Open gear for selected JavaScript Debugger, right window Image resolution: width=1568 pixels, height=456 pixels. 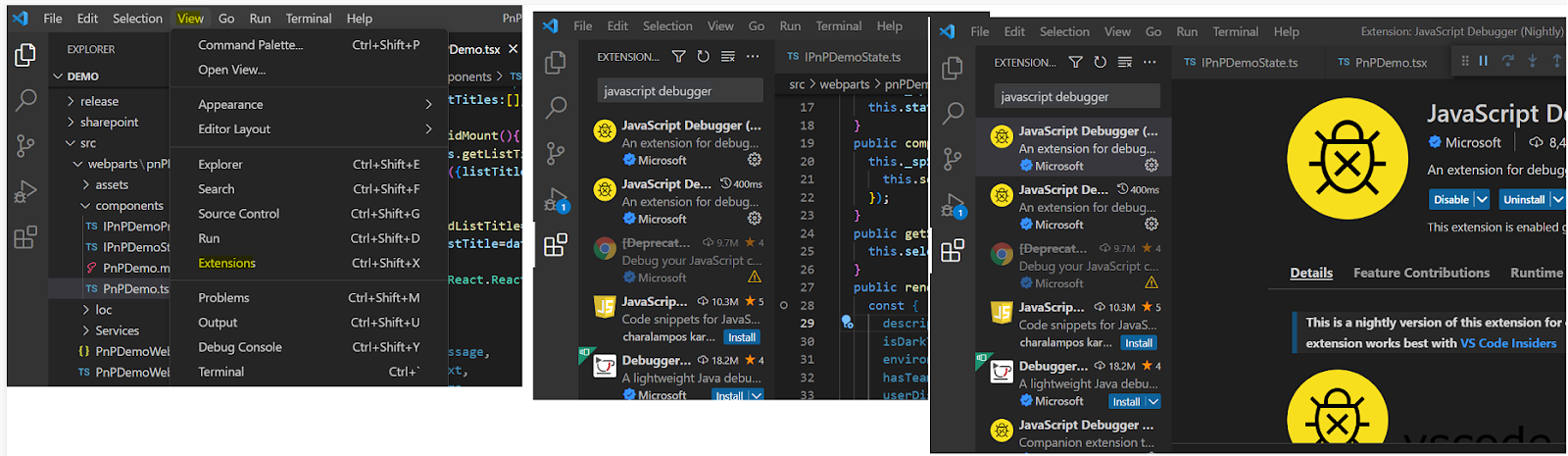click(1151, 166)
